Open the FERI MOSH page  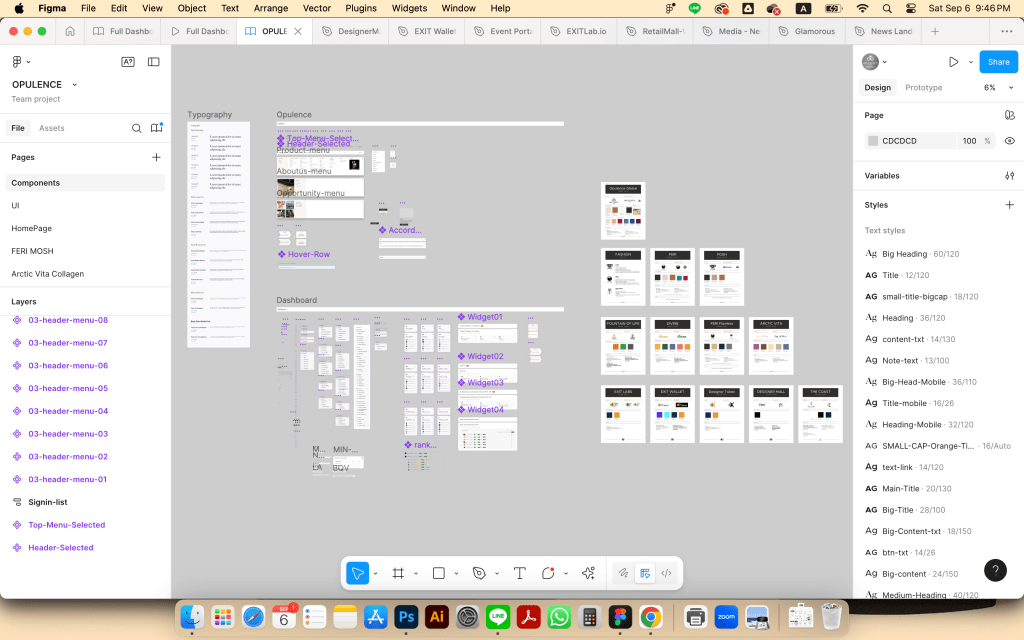[32, 251]
